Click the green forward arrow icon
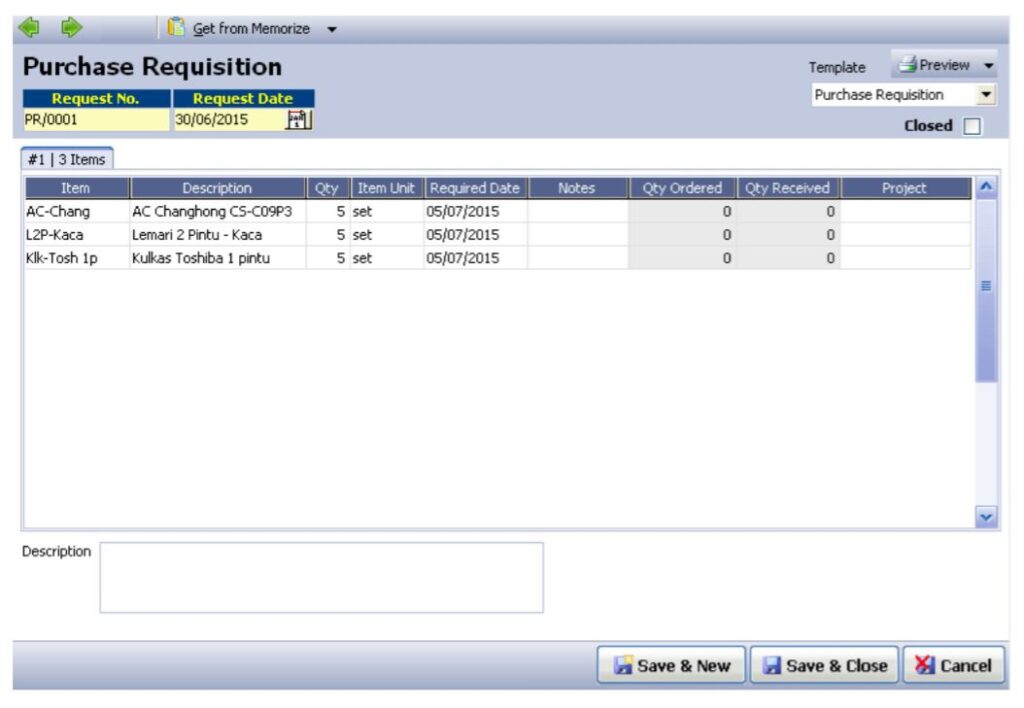 (x=71, y=28)
